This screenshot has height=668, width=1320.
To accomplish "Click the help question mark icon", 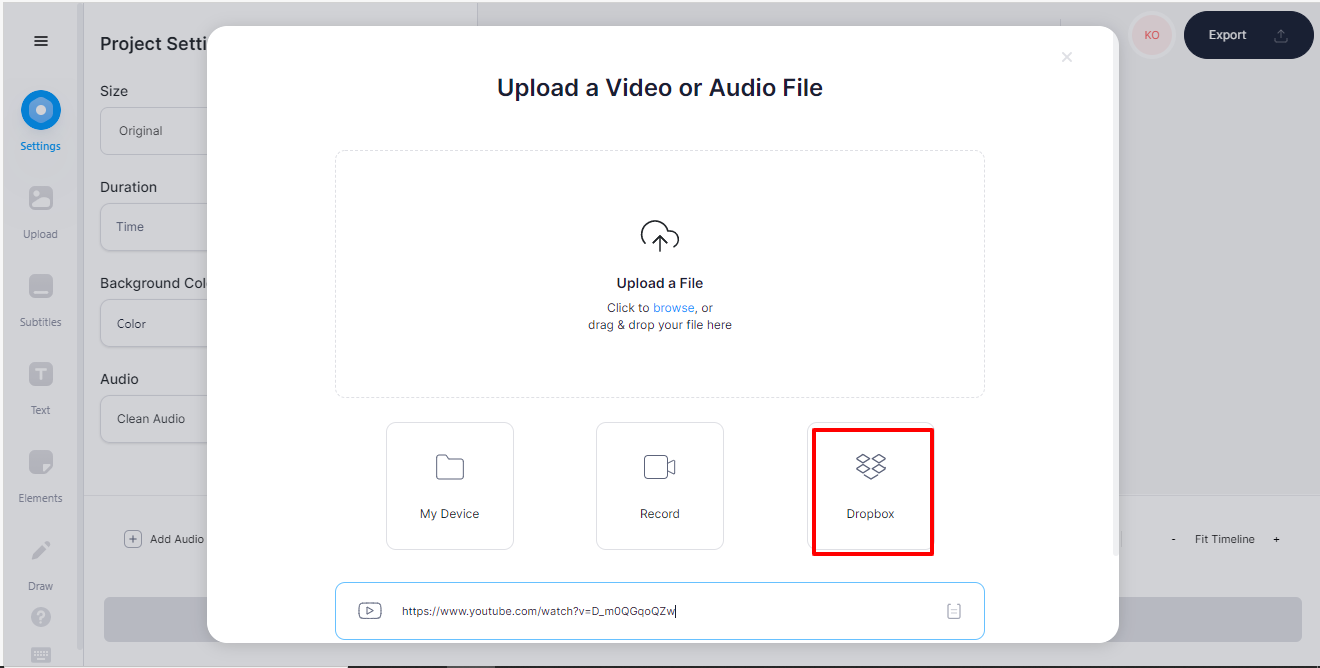I will pos(41,617).
